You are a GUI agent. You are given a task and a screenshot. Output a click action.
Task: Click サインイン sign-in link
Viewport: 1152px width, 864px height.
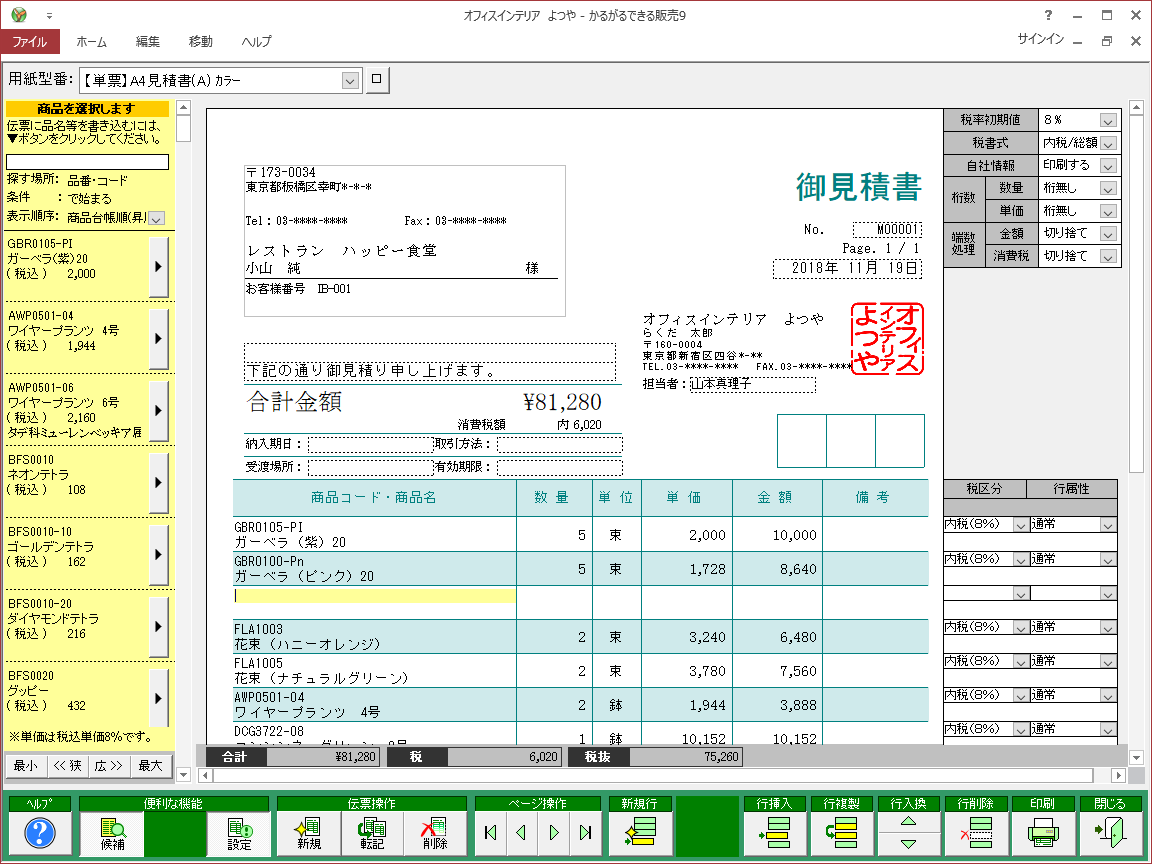[x=1040, y=39]
